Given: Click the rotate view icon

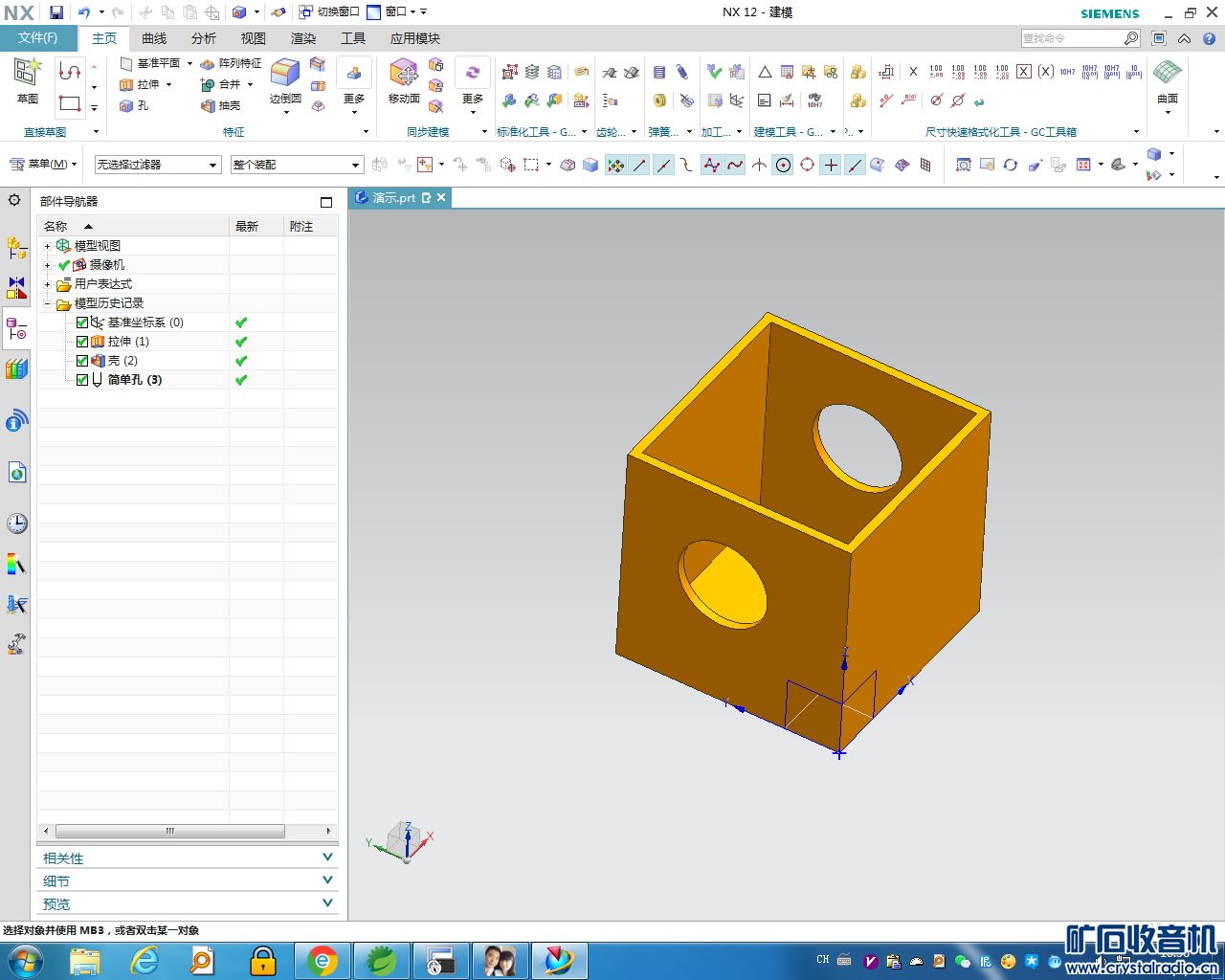Looking at the screenshot, I should [1011, 165].
